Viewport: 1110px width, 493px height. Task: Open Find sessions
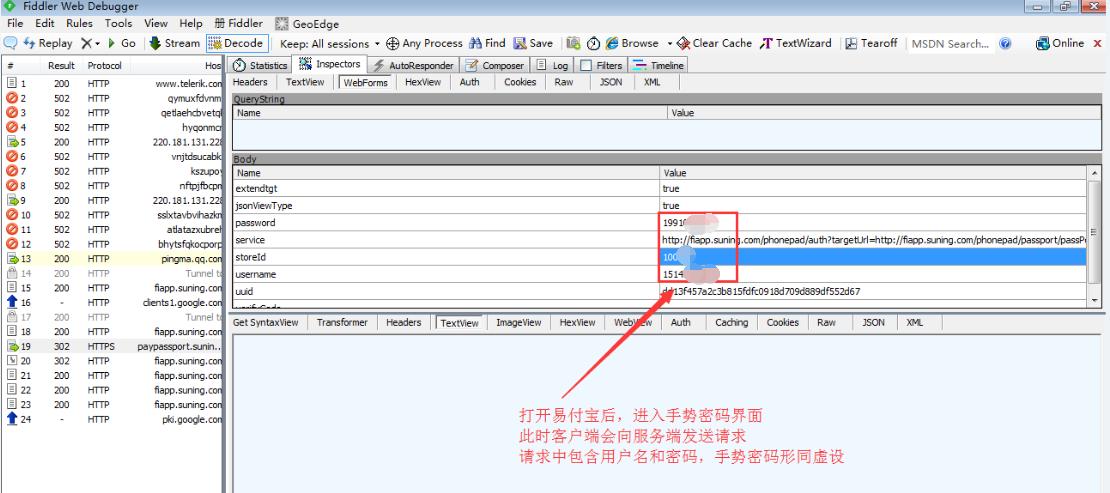[487, 43]
